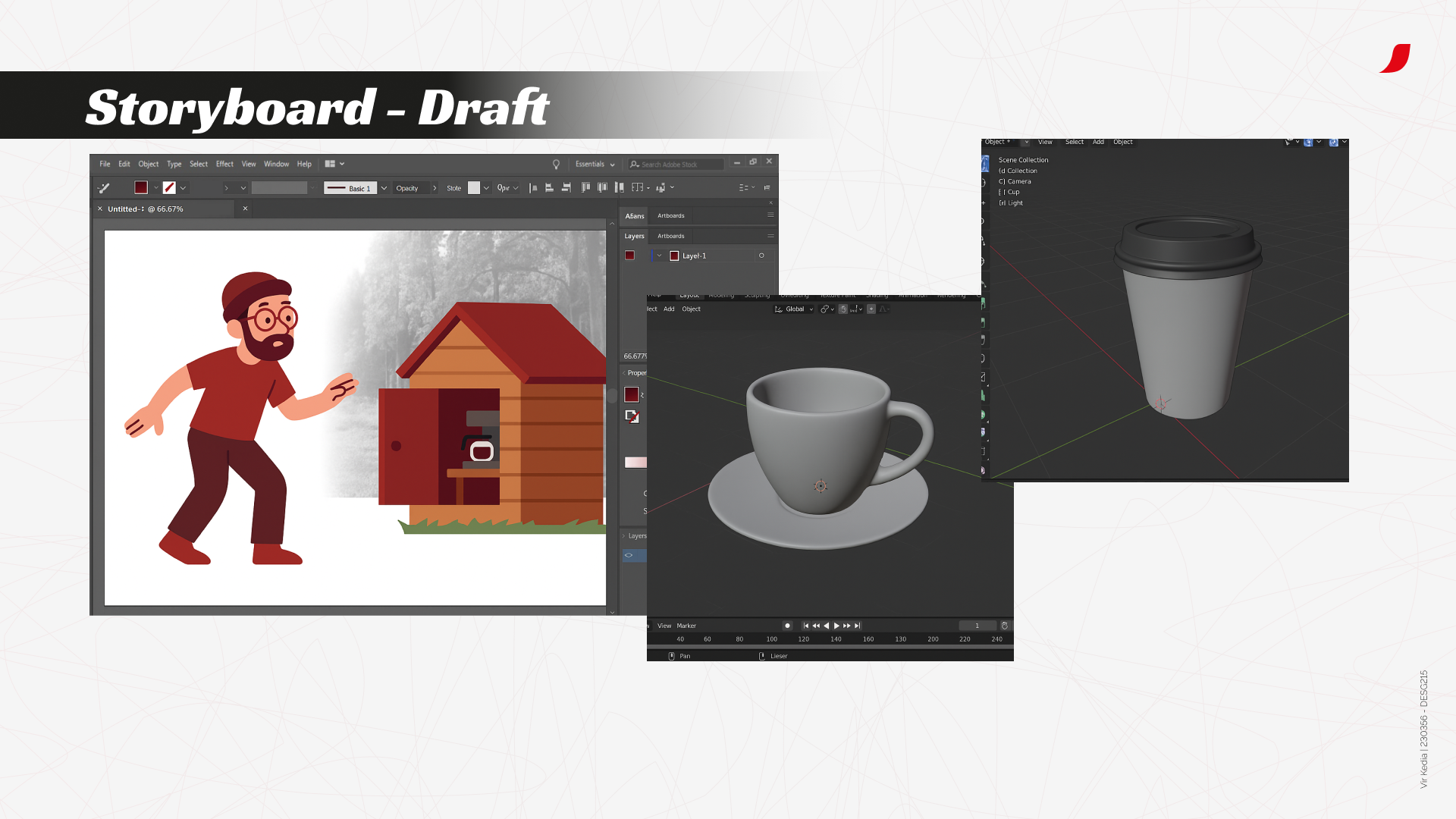
Task: Click the vertical align bottom icon
Action: pos(619,187)
